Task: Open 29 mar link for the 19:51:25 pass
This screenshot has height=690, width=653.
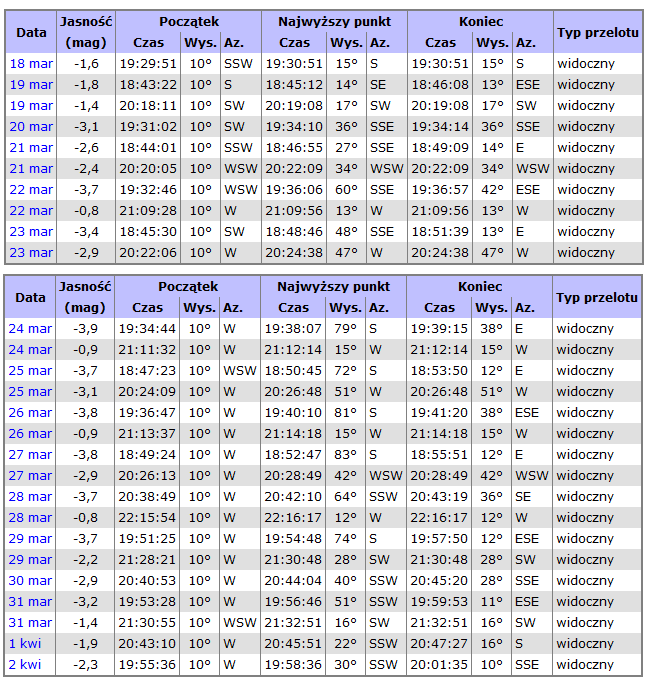Action: tap(30, 539)
